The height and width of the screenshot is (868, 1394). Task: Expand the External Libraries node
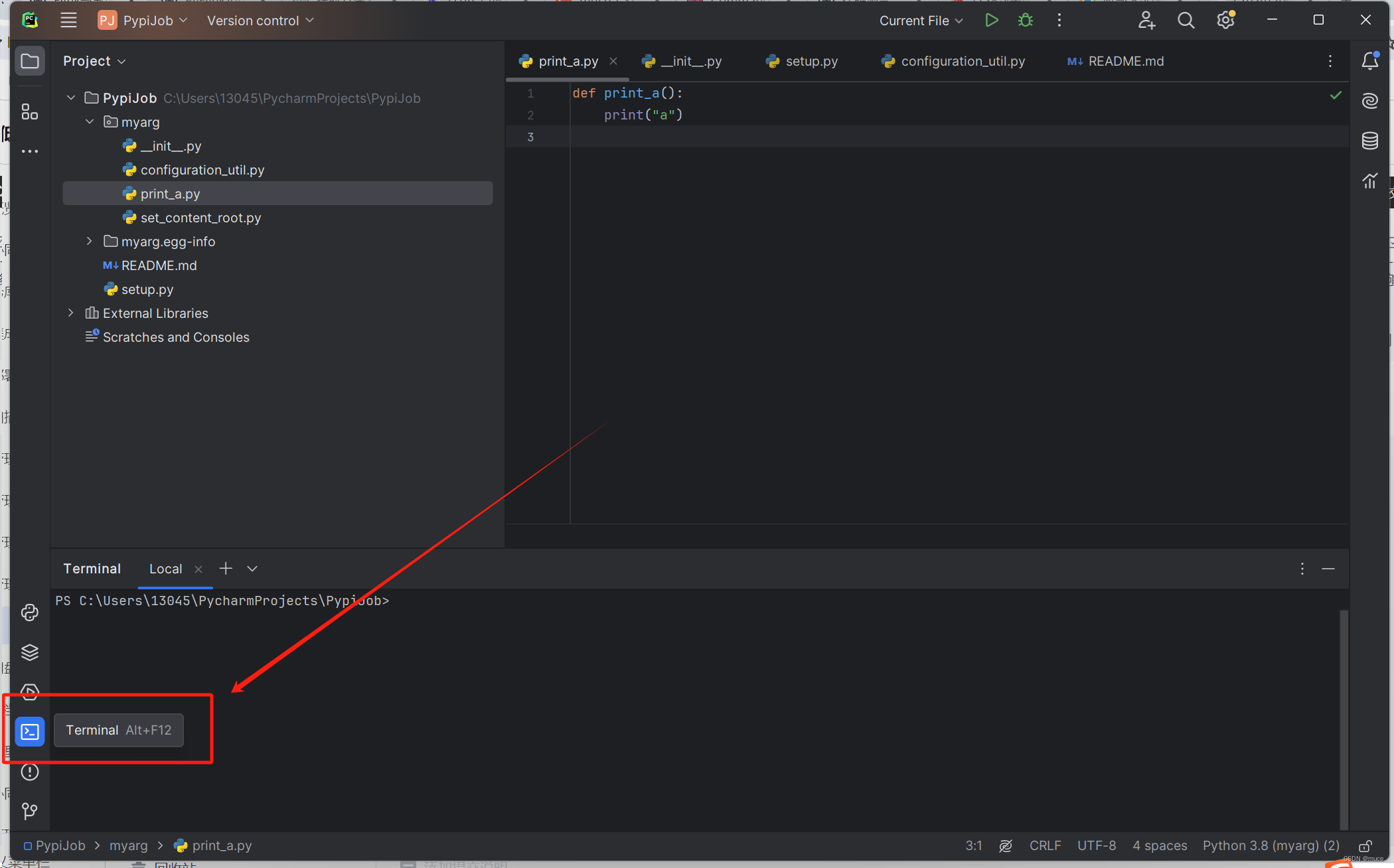pyautogui.click(x=71, y=313)
